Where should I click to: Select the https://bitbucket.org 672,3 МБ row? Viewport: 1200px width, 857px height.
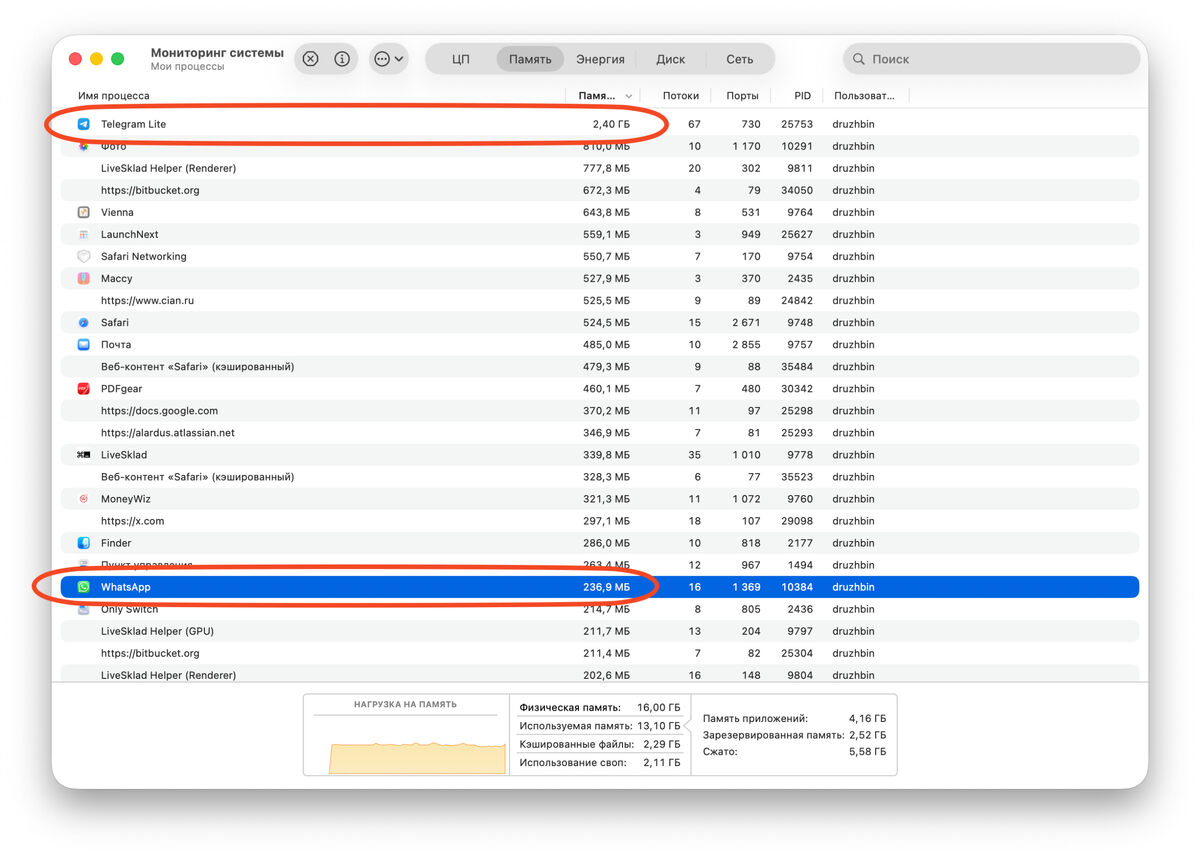[600, 190]
